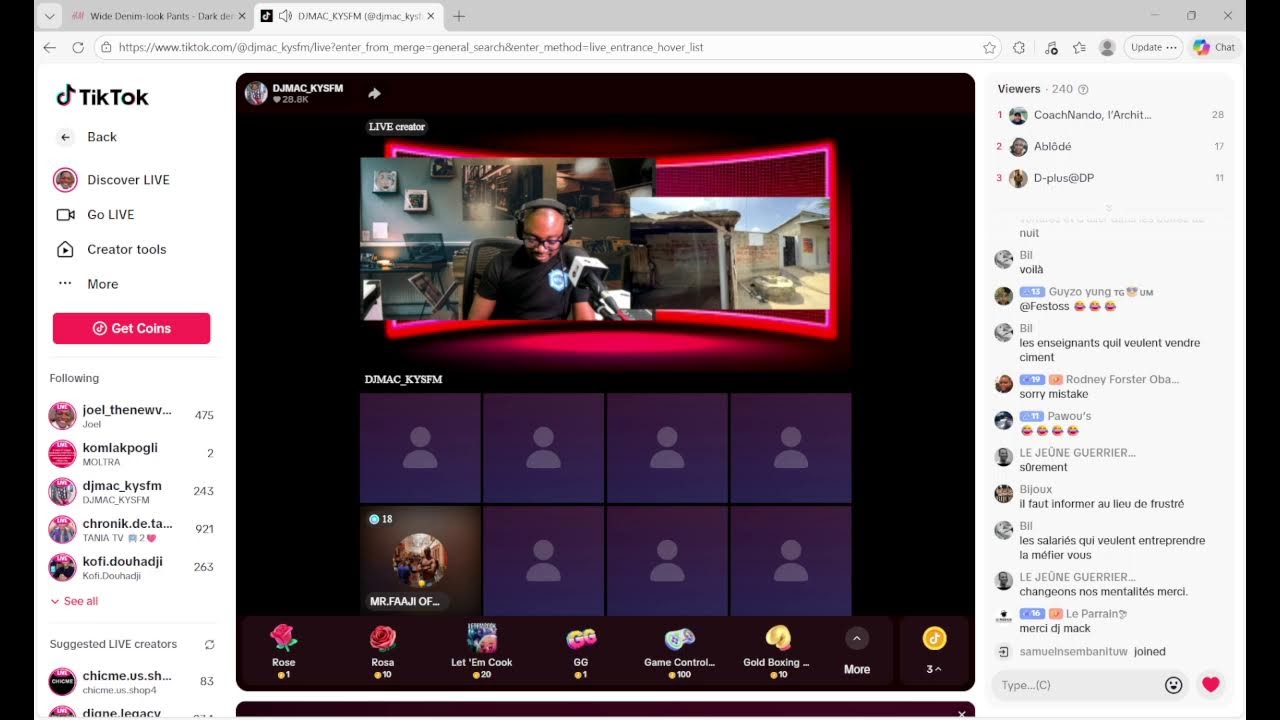Click Bijoux chat username

(1036, 489)
